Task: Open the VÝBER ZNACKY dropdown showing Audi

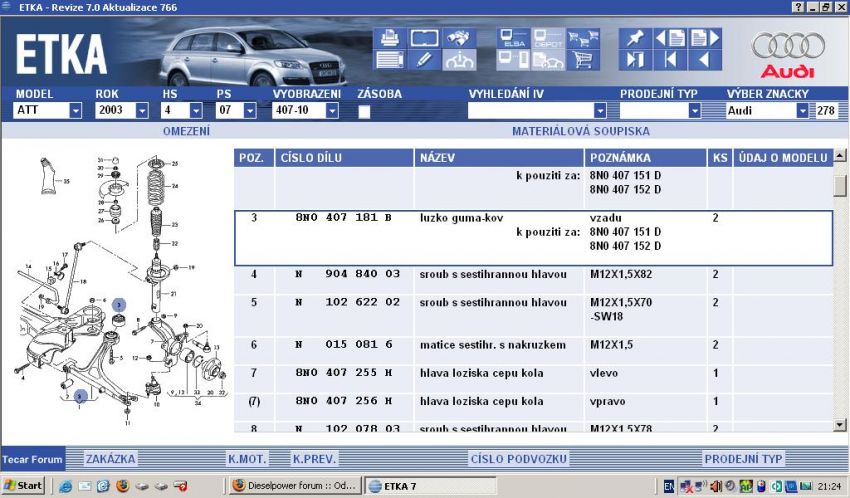Action: point(802,111)
